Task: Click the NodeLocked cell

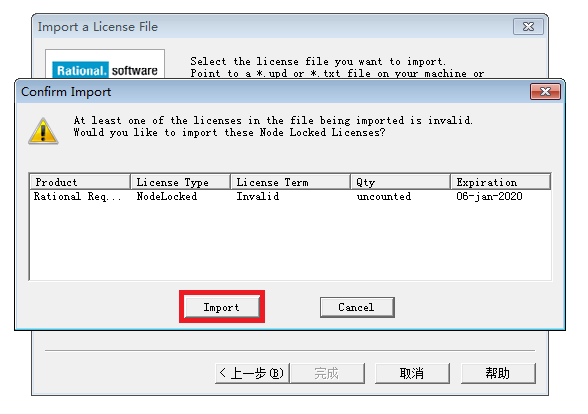Action: pyautogui.click(x=166, y=196)
